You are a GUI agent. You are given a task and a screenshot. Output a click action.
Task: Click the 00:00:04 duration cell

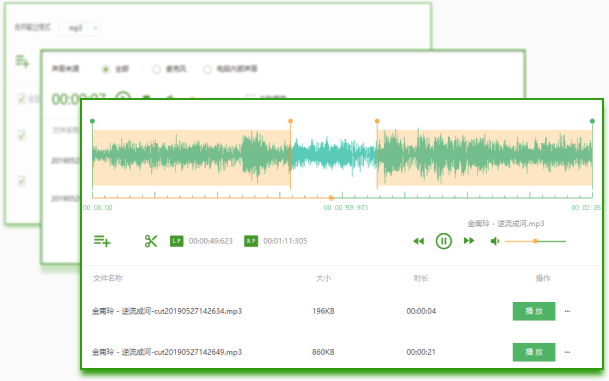tap(421, 311)
